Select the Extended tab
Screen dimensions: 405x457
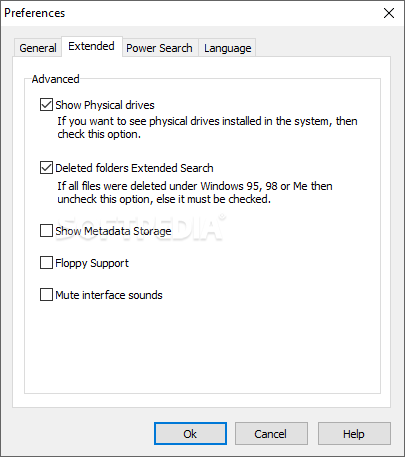coord(92,46)
